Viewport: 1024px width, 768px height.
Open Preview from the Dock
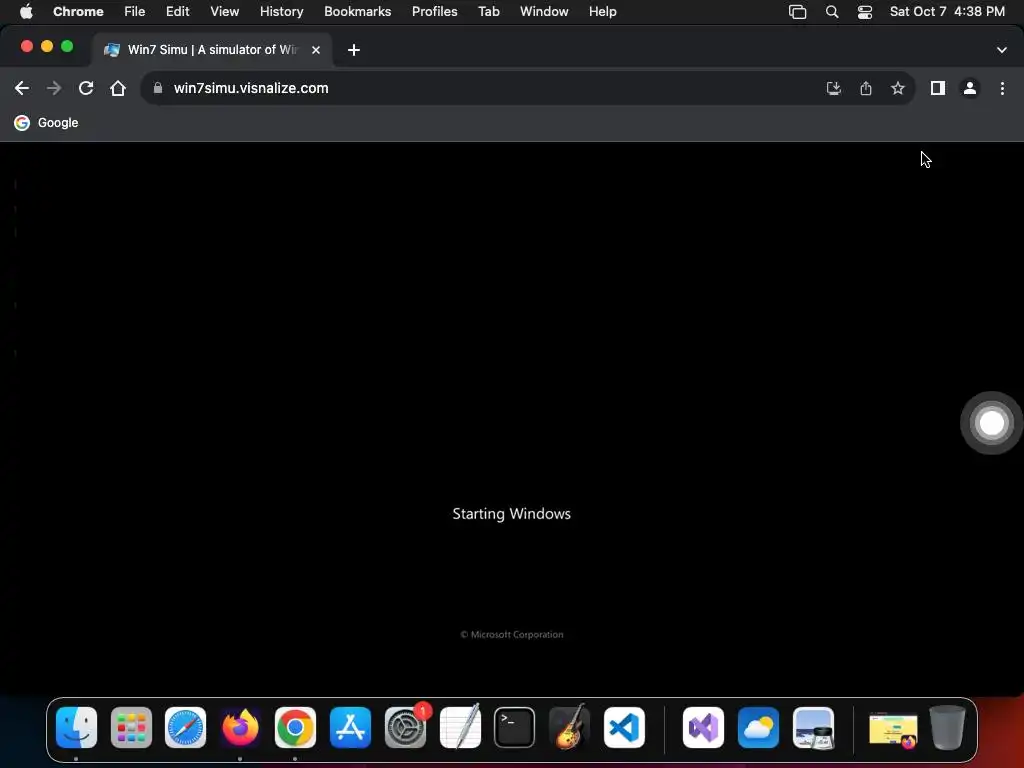[813, 728]
